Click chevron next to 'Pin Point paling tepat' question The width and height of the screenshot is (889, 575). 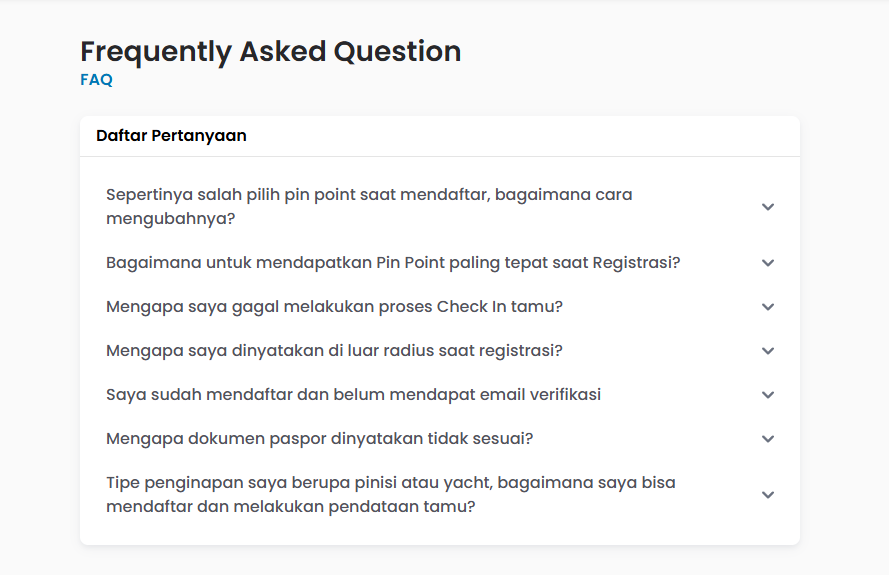point(768,263)
